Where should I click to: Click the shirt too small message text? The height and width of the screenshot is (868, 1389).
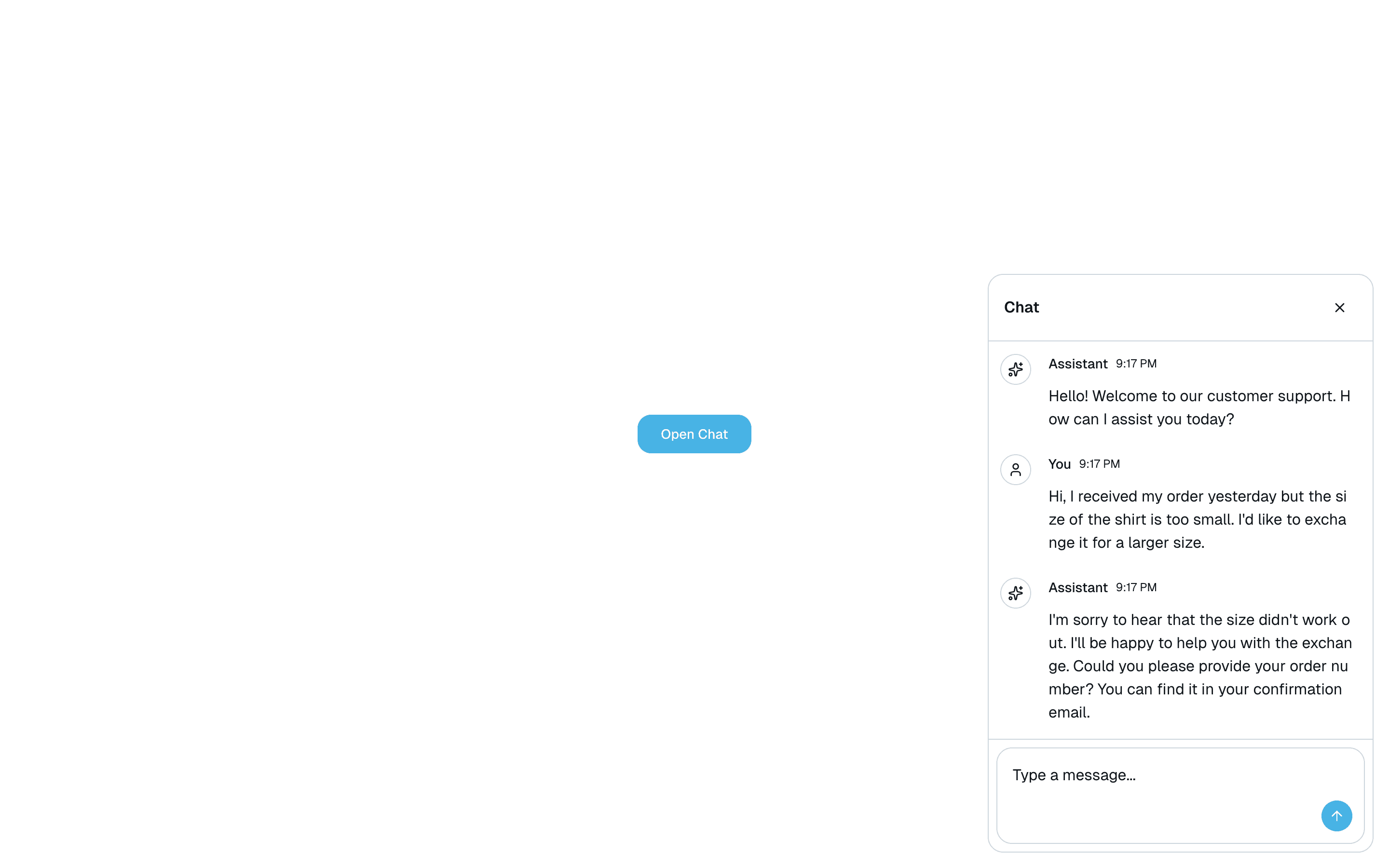[1198, 519]
